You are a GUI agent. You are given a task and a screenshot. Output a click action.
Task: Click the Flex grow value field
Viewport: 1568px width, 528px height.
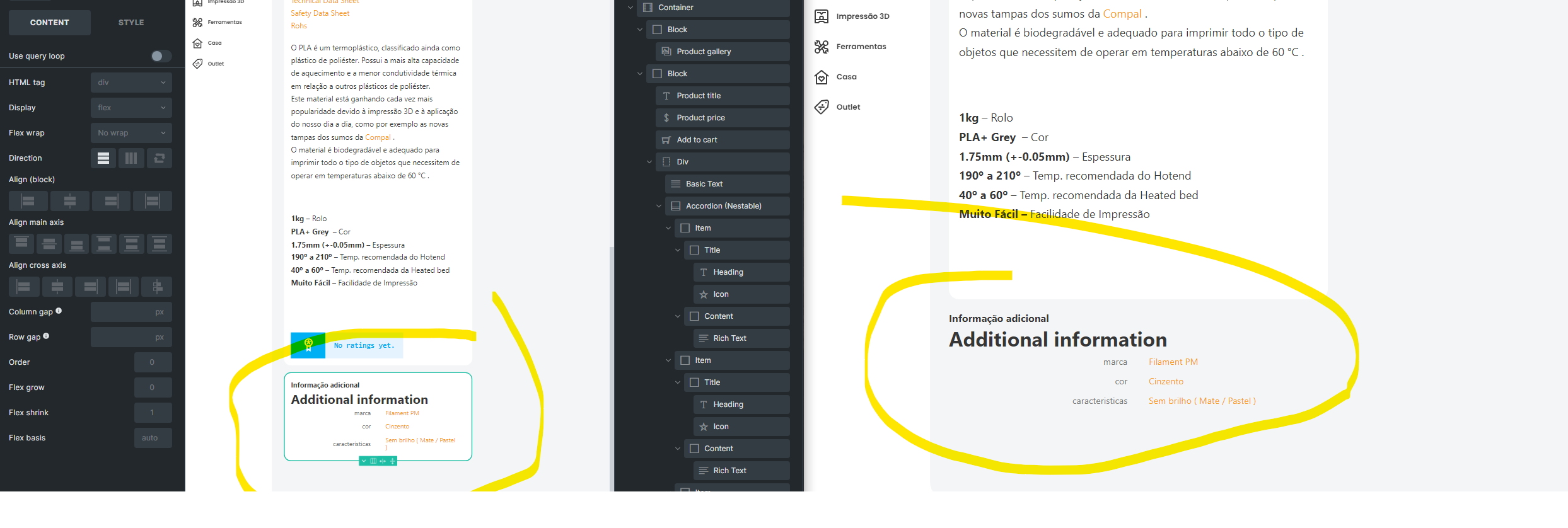[x=153, y=387]
